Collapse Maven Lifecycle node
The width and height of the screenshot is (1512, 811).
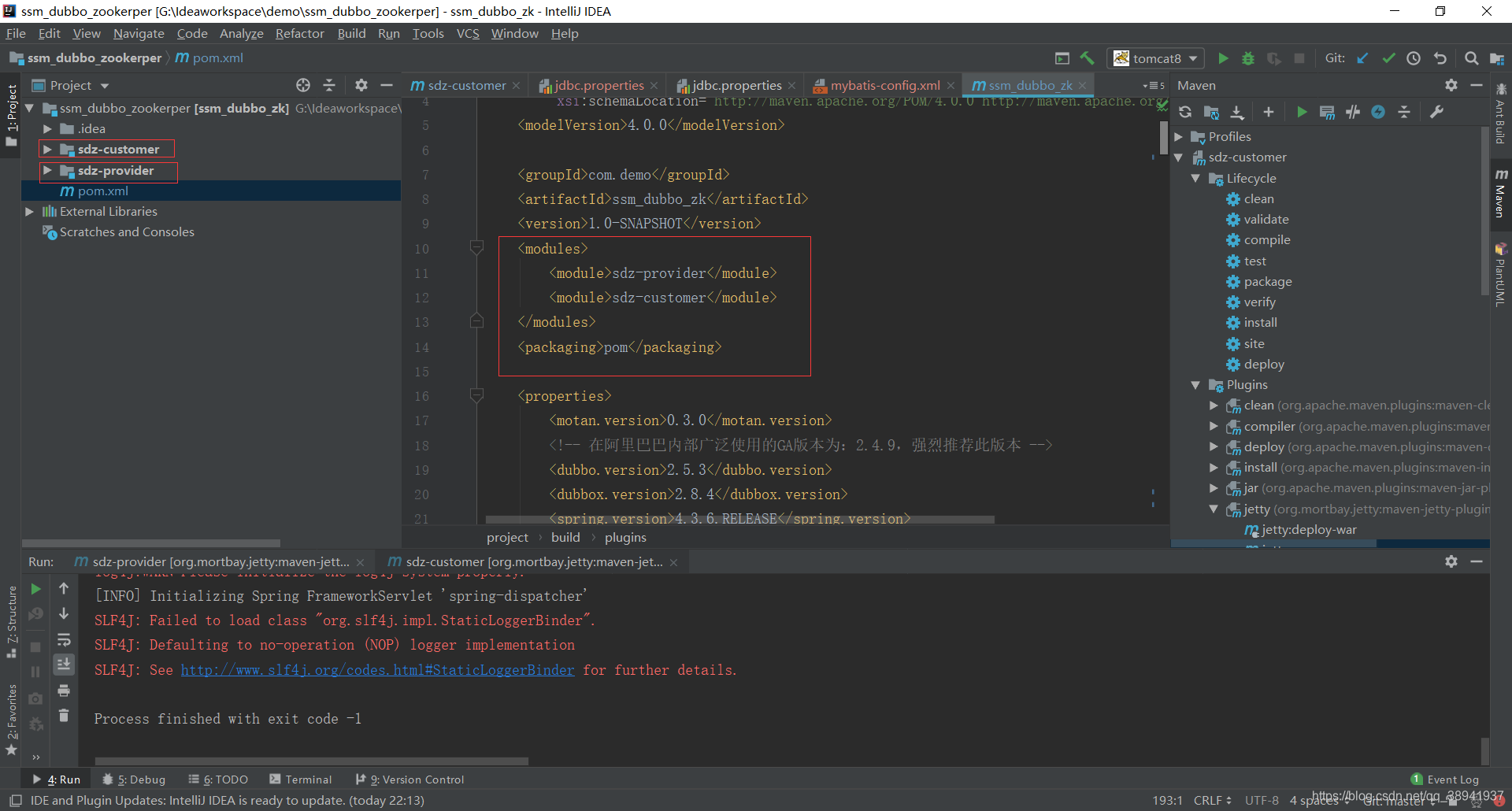(1196, 178)
